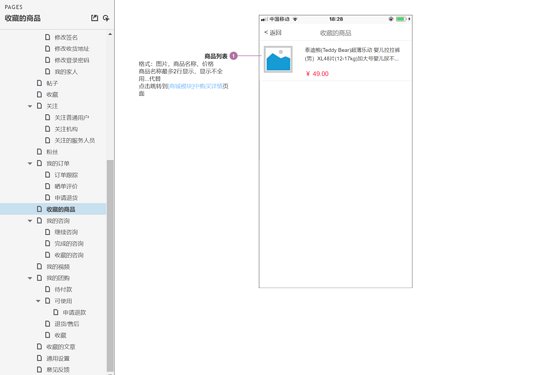
Task: Collapse the 我的订单 tree node
Action: (x=30, y=163)
